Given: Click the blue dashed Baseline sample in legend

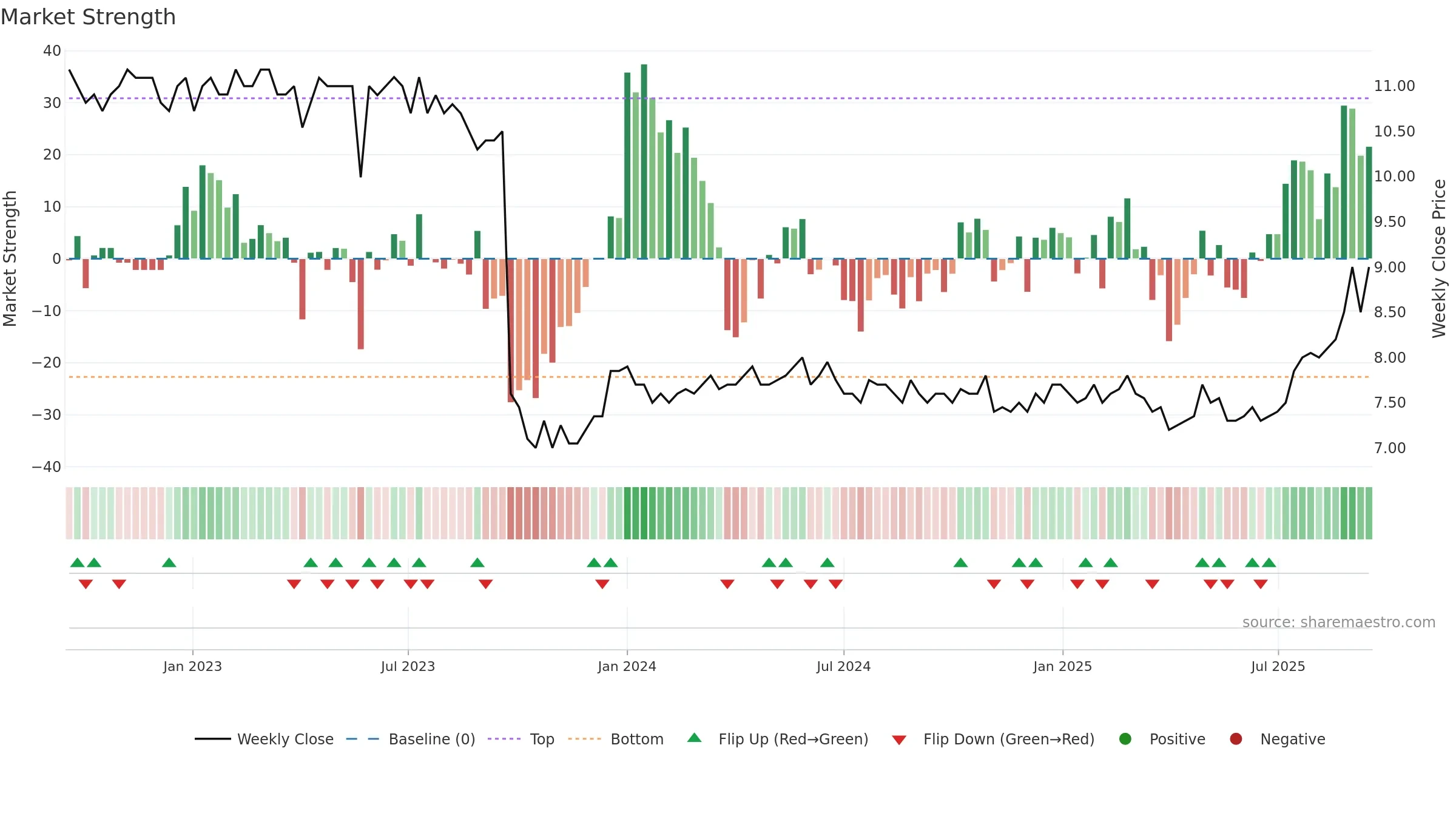Looking at the screenshot, I should 363,739.
